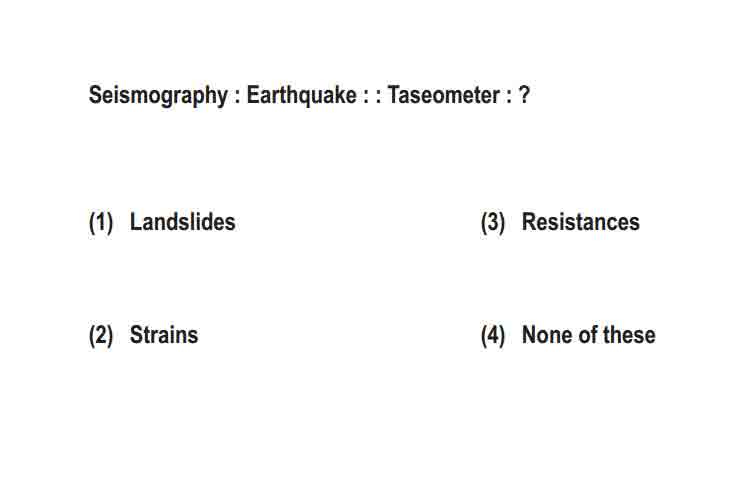Click the capital R of Resistances
Image resolution: width=750 pixels, height=500 pixels.
pyautogui.click(x=529, y=222)
